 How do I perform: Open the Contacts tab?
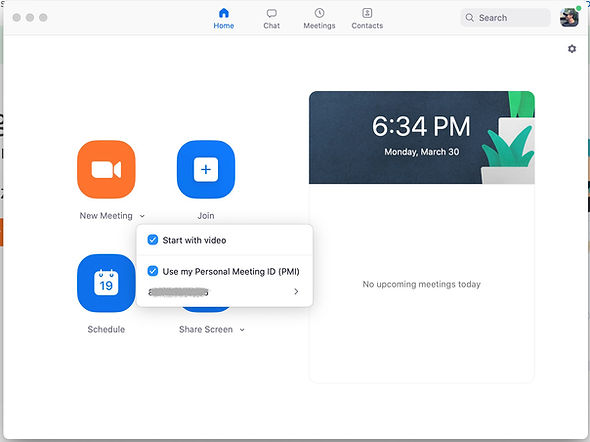367,19
